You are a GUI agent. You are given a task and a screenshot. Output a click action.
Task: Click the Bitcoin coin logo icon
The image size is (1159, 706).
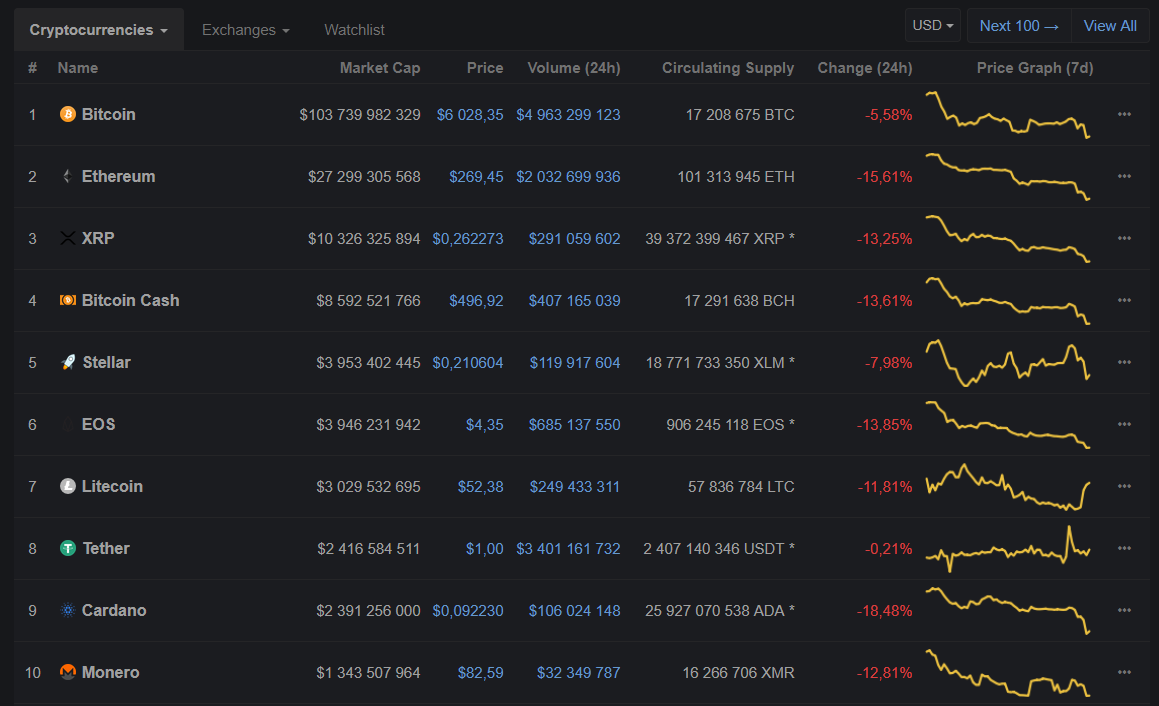(x=68, y=115)
